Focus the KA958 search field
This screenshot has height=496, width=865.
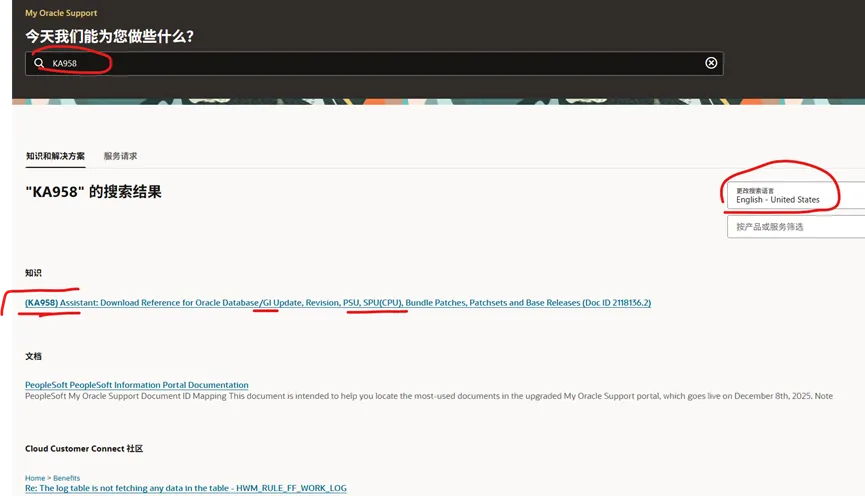pos(374,63)
